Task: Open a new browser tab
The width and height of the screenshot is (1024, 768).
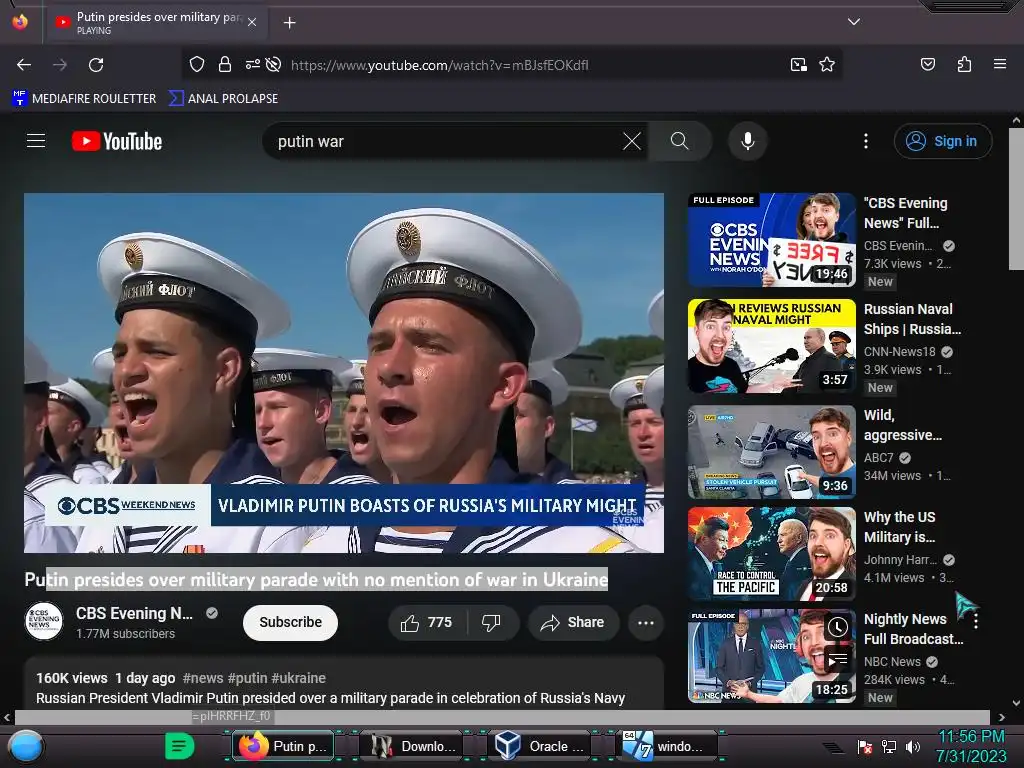Action: point(289,23)
